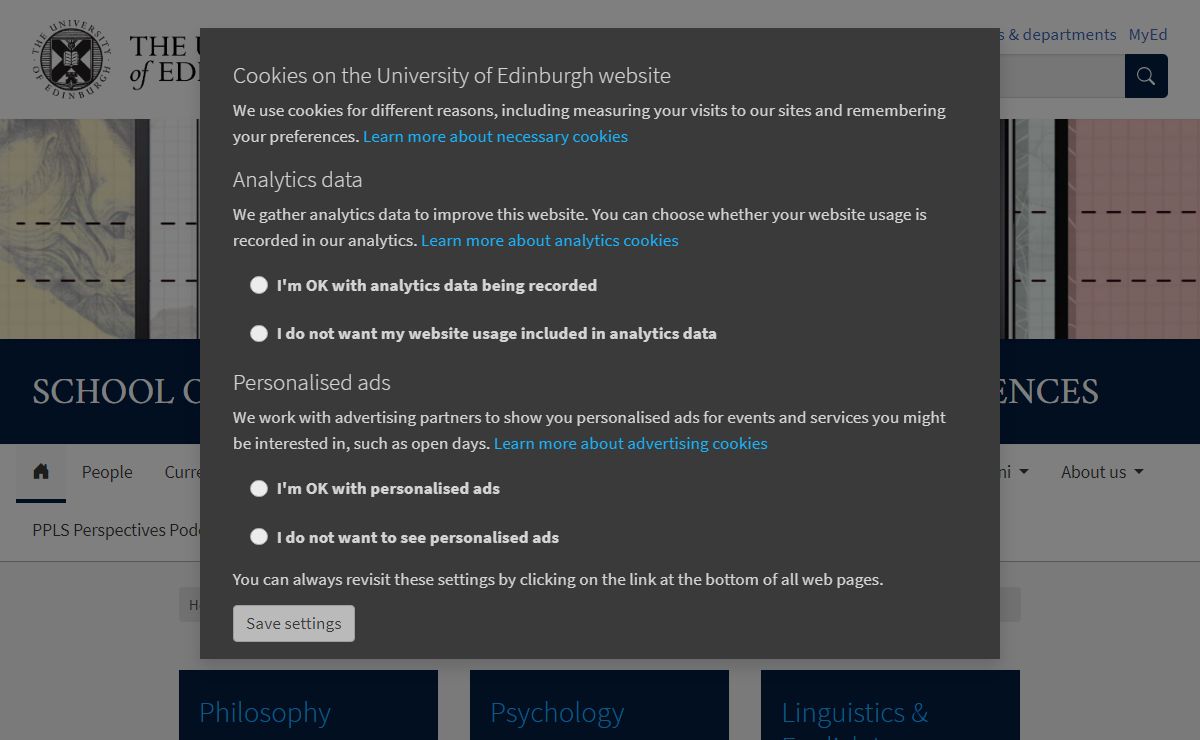
Task: Select OK with analytics data being recorded
Action: click(259, 285)
